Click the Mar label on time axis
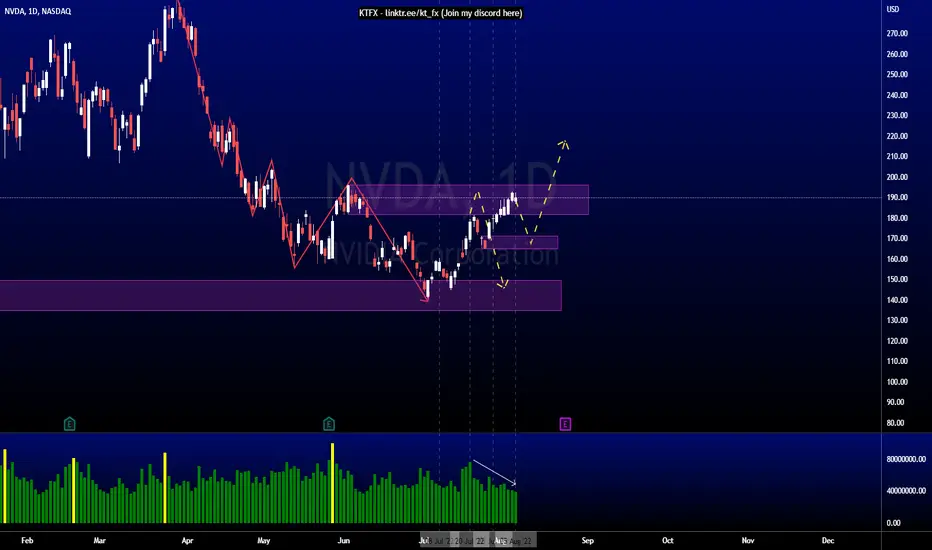 (x=99, y=540)
